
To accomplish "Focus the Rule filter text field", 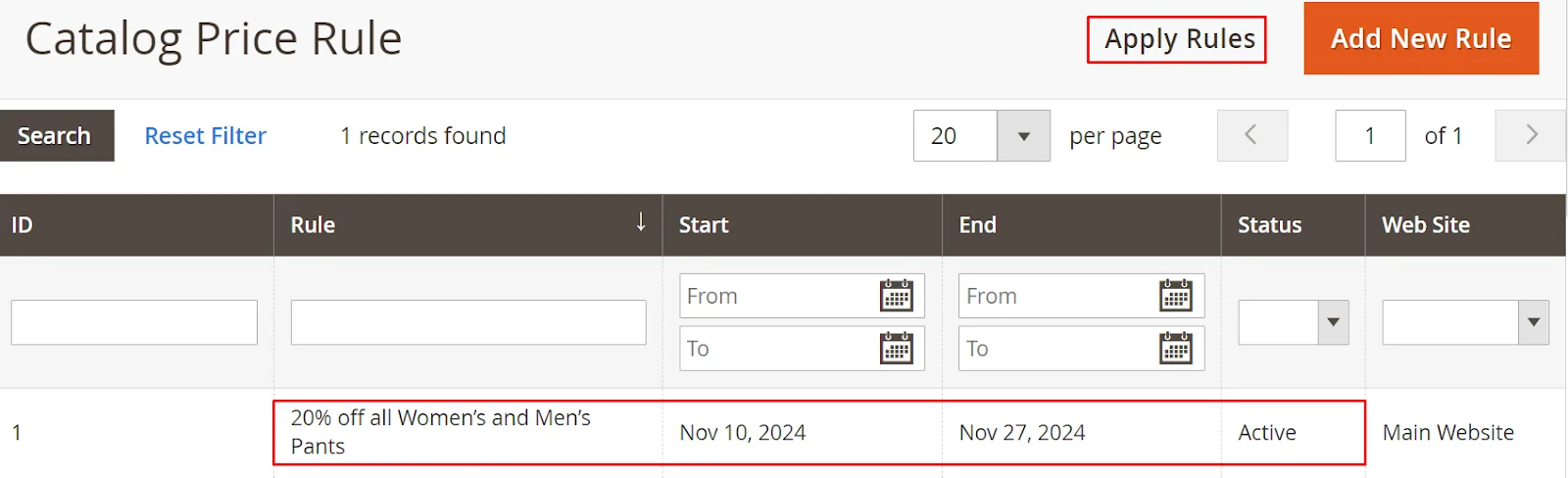I will click(467, 322).
